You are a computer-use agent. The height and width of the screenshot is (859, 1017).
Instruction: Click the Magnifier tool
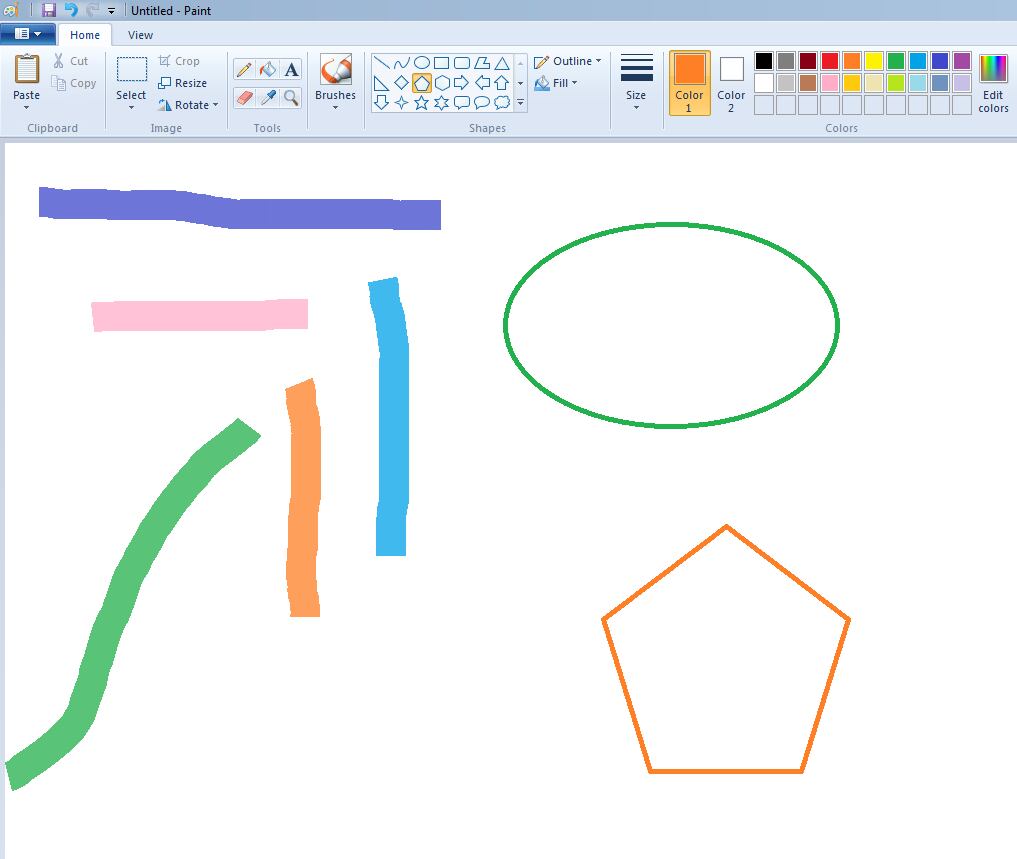click(291, 97)
